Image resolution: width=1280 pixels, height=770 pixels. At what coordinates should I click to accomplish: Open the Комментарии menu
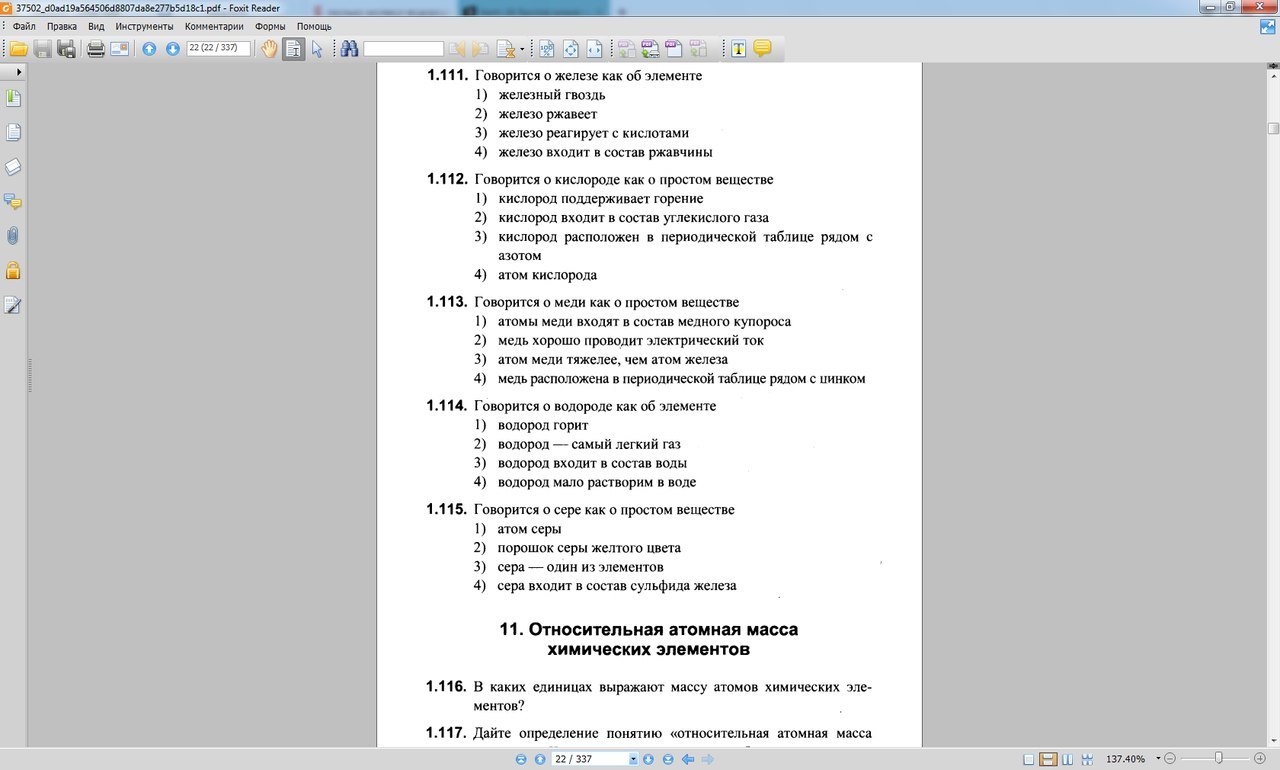coord(214,26)
